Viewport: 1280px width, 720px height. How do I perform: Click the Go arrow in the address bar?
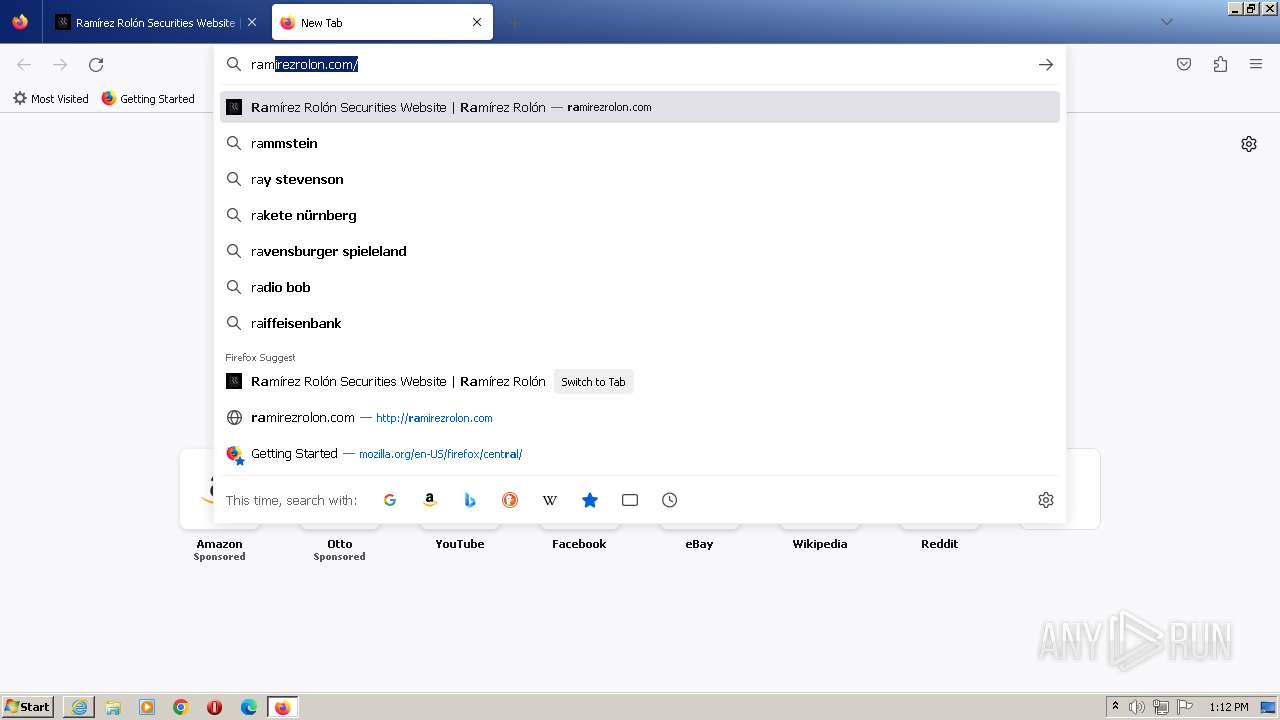(1046, 65)
